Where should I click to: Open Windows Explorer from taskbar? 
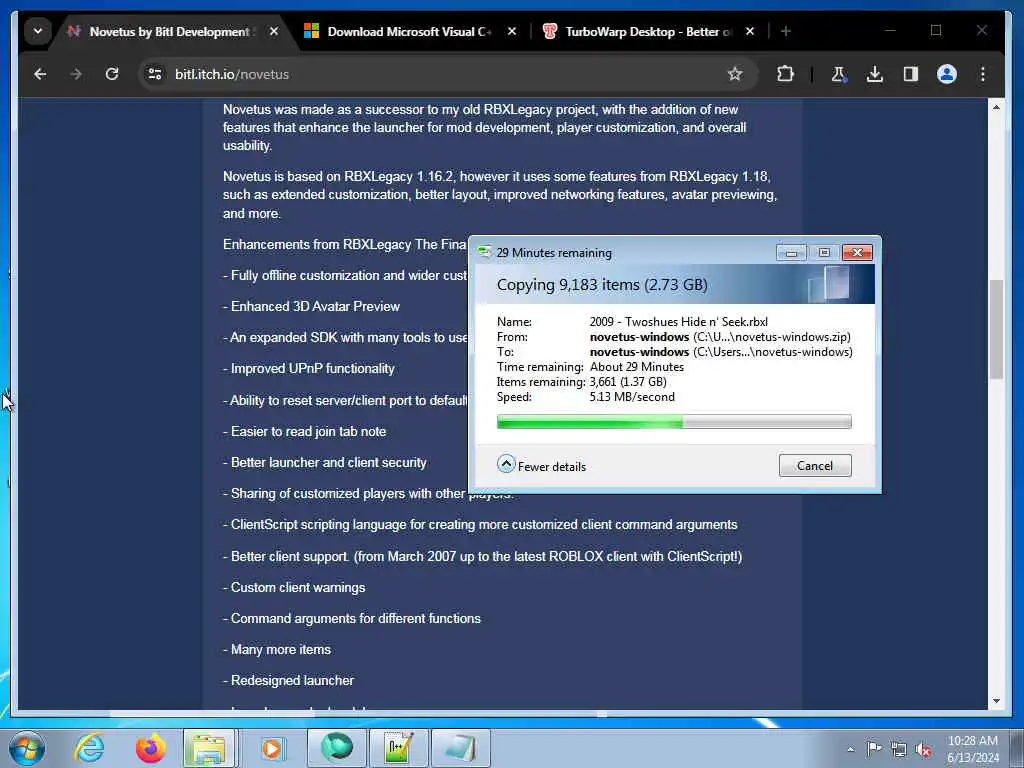[209, 748]
